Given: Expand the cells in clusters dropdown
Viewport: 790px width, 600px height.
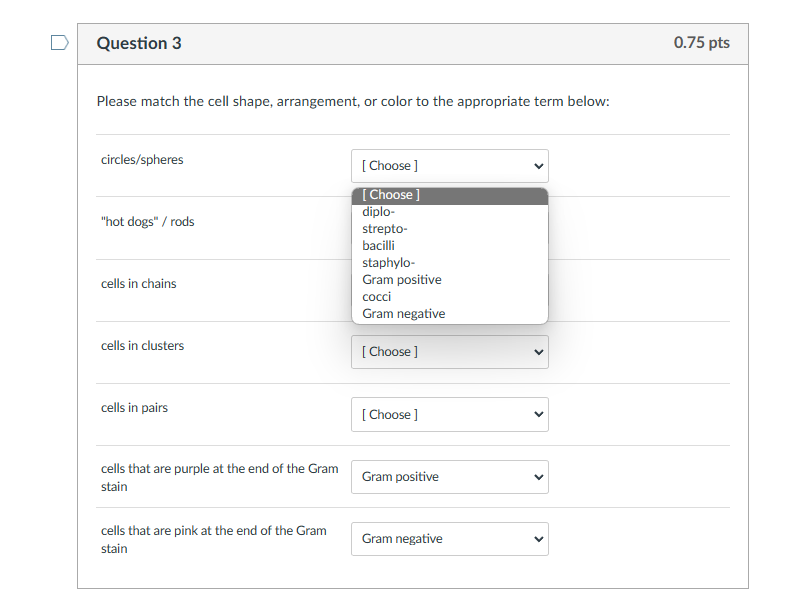Looking at the screenshot, I should click(x=449, y=352).
